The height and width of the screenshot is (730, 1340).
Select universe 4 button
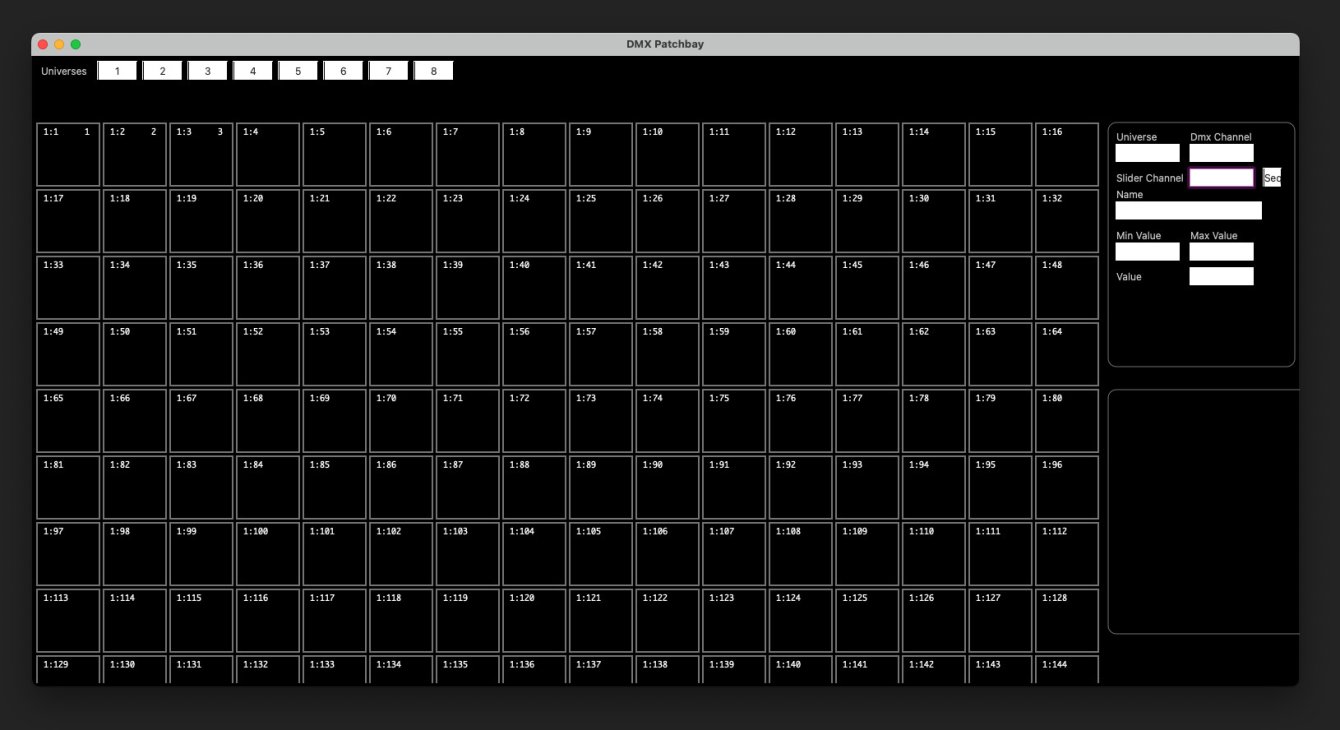click(253, 71)
